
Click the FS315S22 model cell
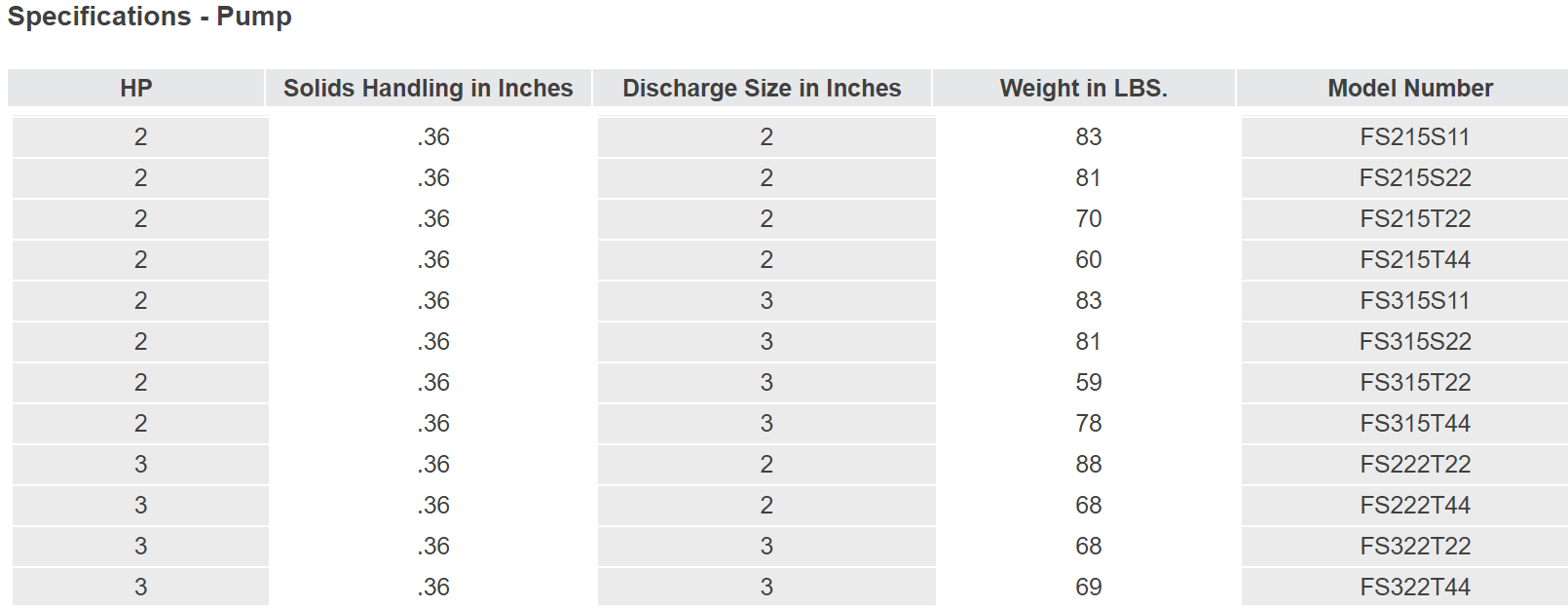point(1415,342)
